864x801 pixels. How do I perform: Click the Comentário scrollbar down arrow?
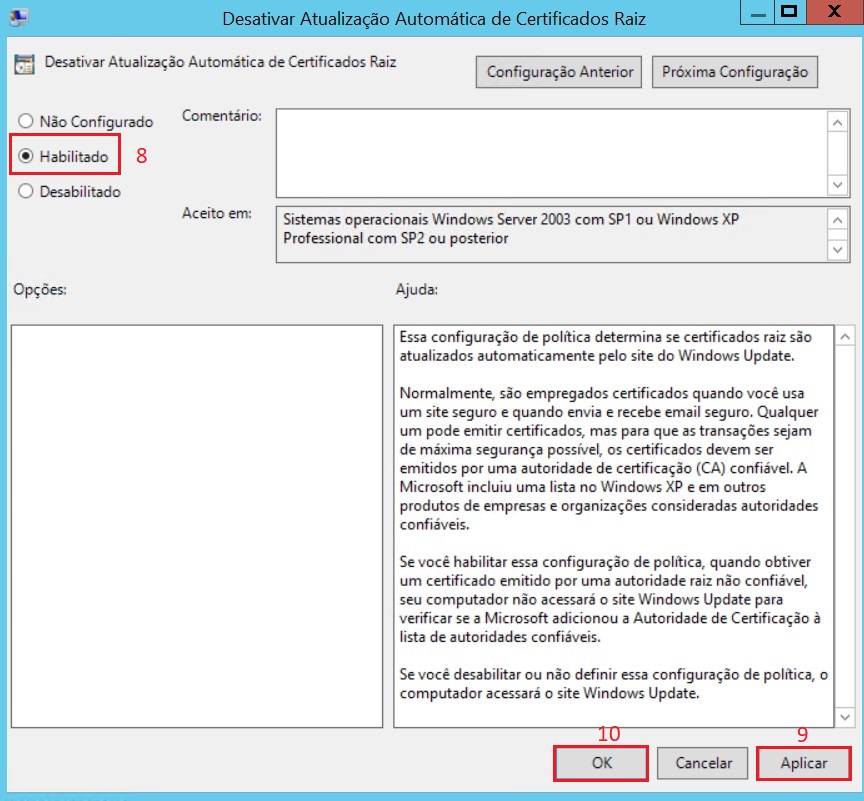point(838,185)
